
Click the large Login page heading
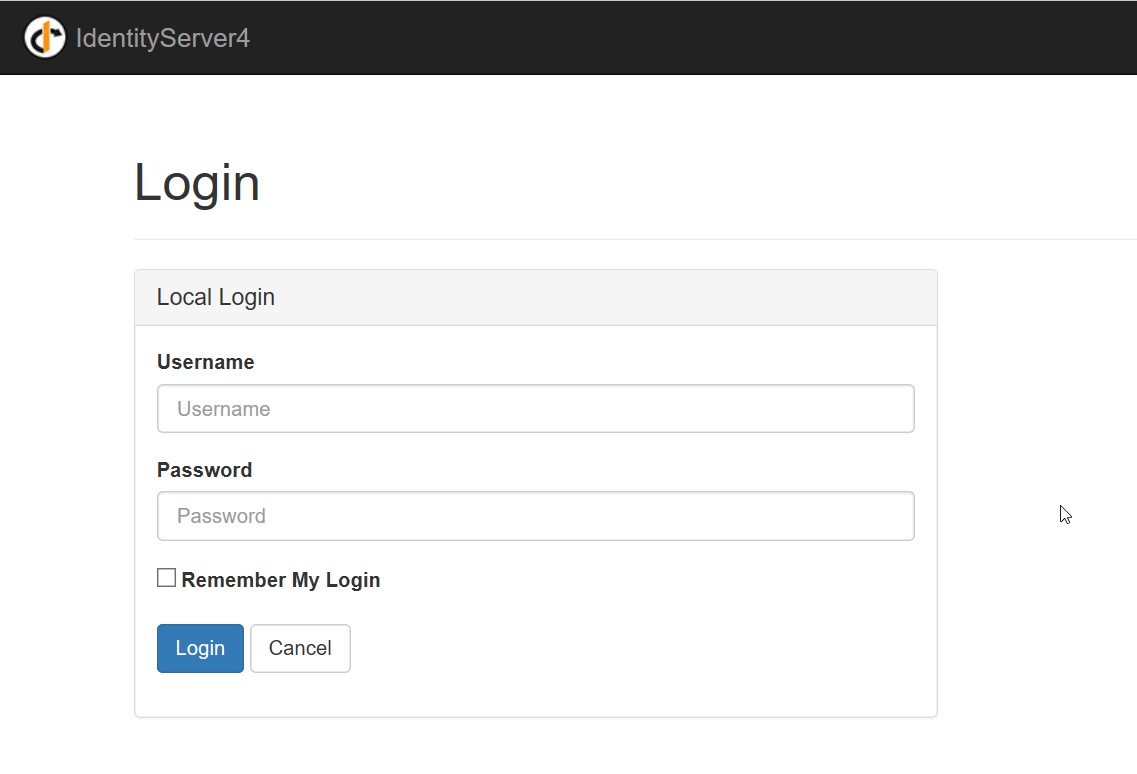pos(197,183)
